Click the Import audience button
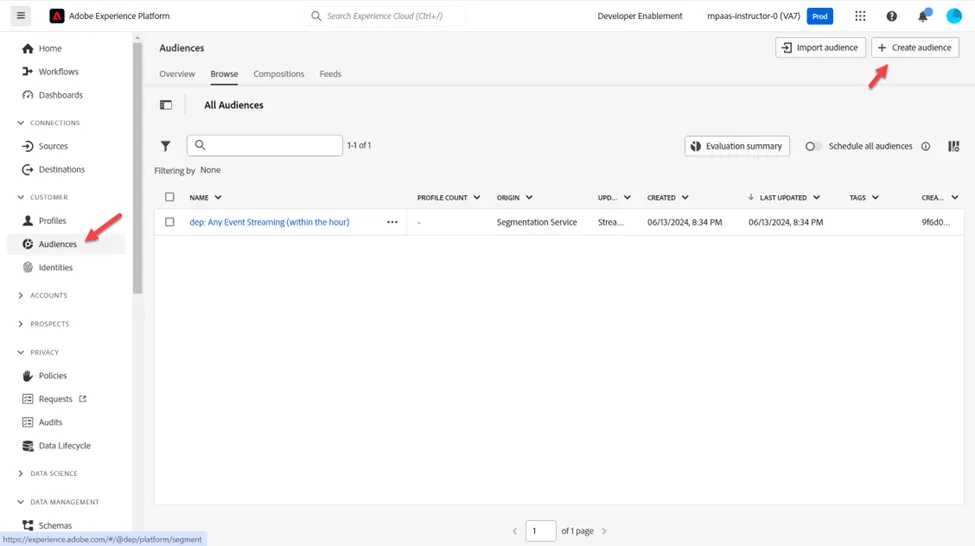975x546 pixels. tap(820, 47)
